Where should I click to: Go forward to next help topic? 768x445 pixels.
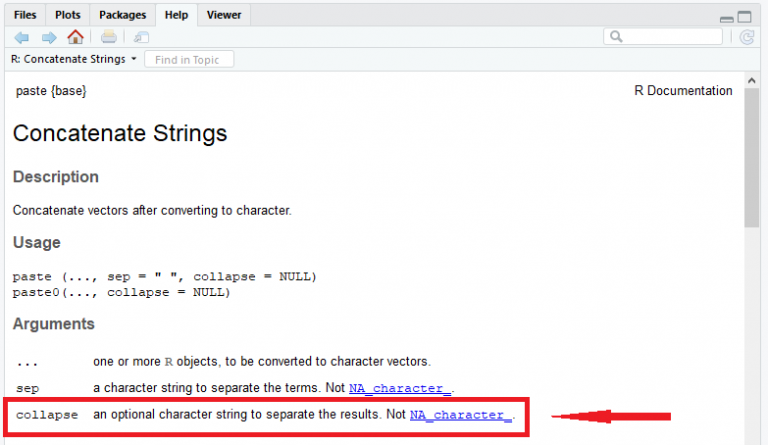pos(49,37)
